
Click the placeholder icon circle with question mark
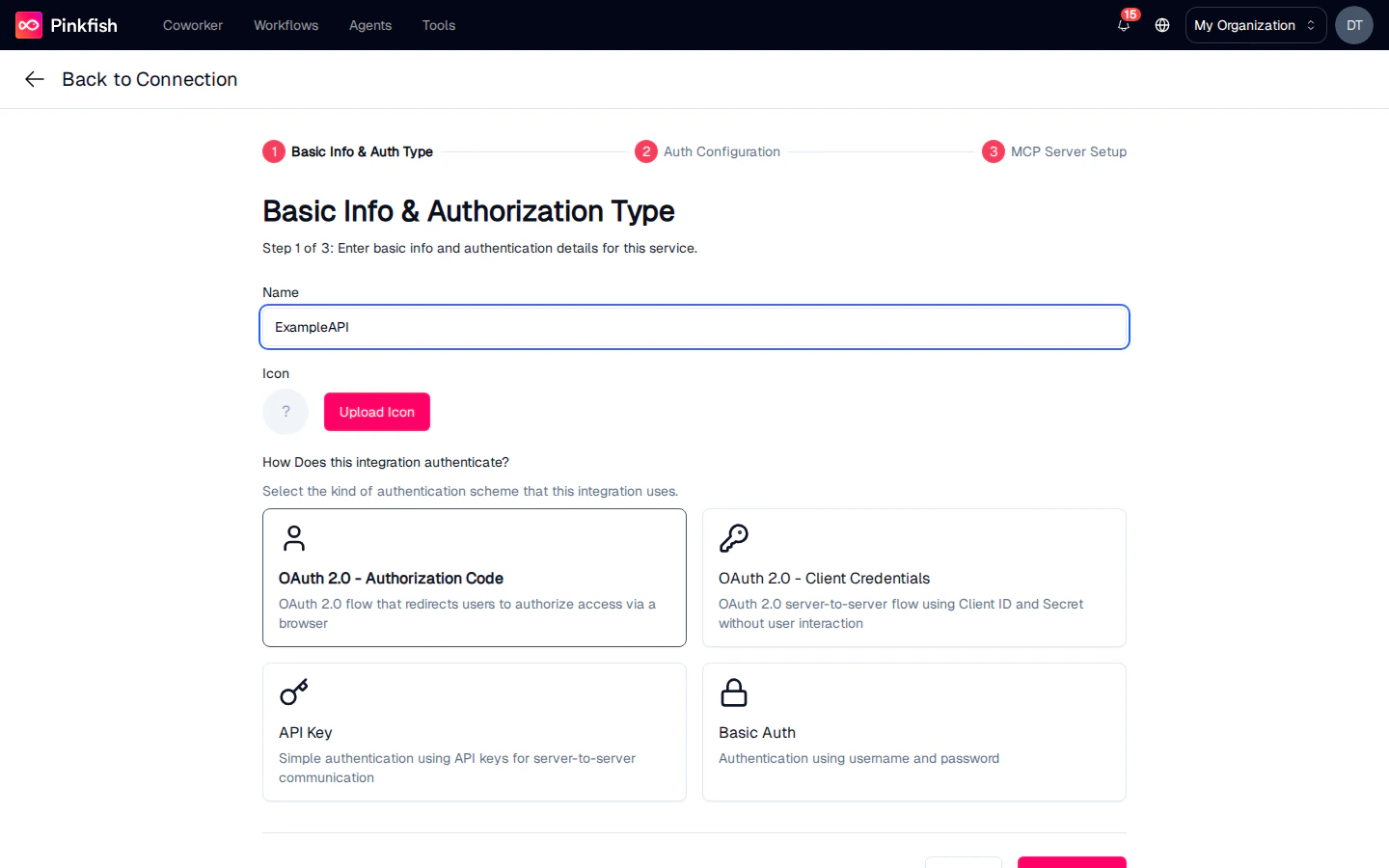coord(285,412)
